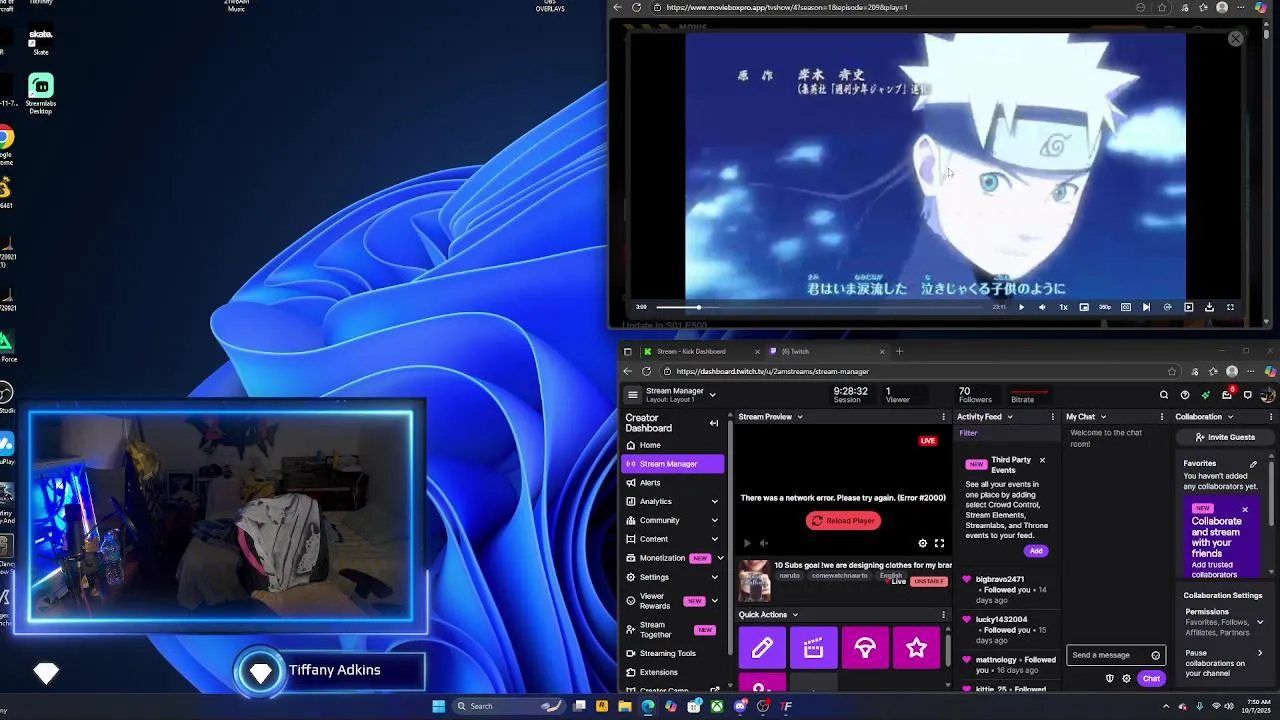Viewport: 1280px width, 720px height.
Task: Go back in the Twitch browser window
Action: 627,371
